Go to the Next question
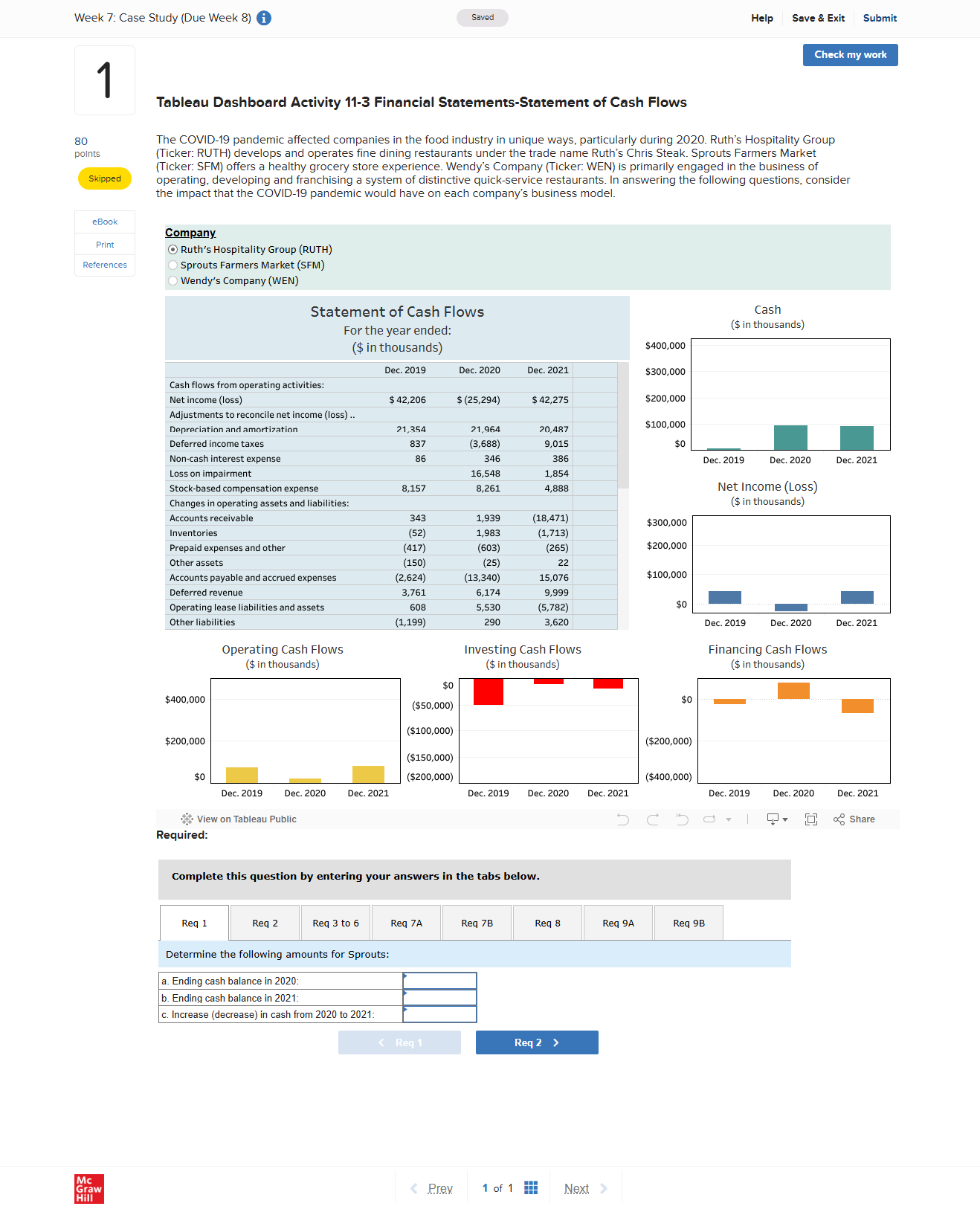 click(586, 1188)
